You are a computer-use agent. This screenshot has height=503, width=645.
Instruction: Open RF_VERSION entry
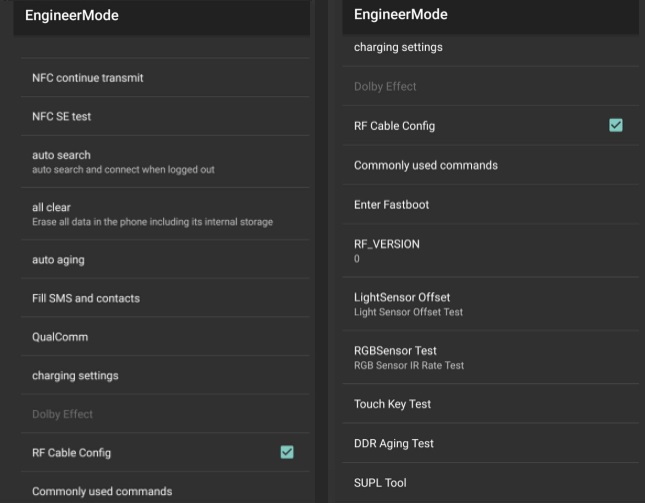click(490, 250)
